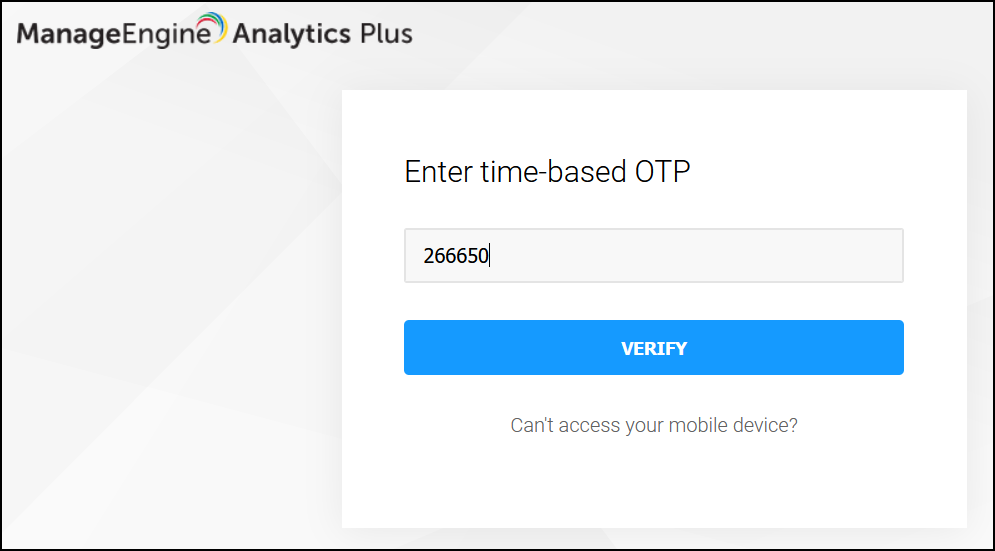Viewport: 995px width, 551px height.
Task: Focus the time-based OTP input field
Action: 654,256
